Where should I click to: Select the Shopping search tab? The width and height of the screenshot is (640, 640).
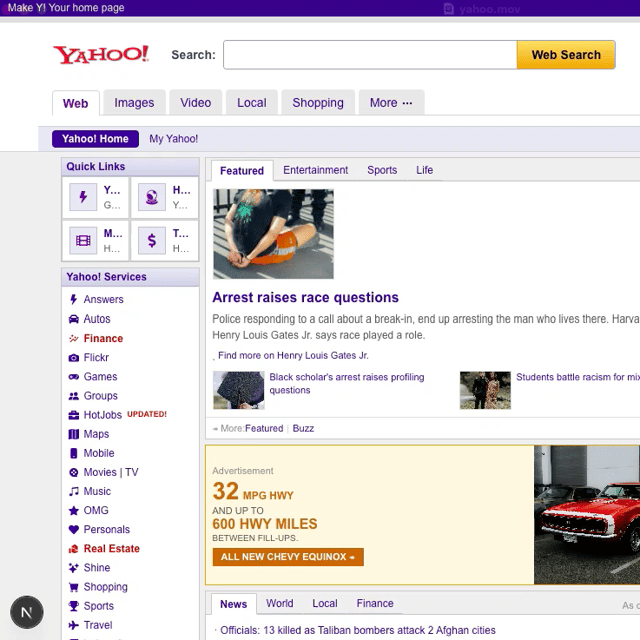pyautogui.click(x=318, y=102)
